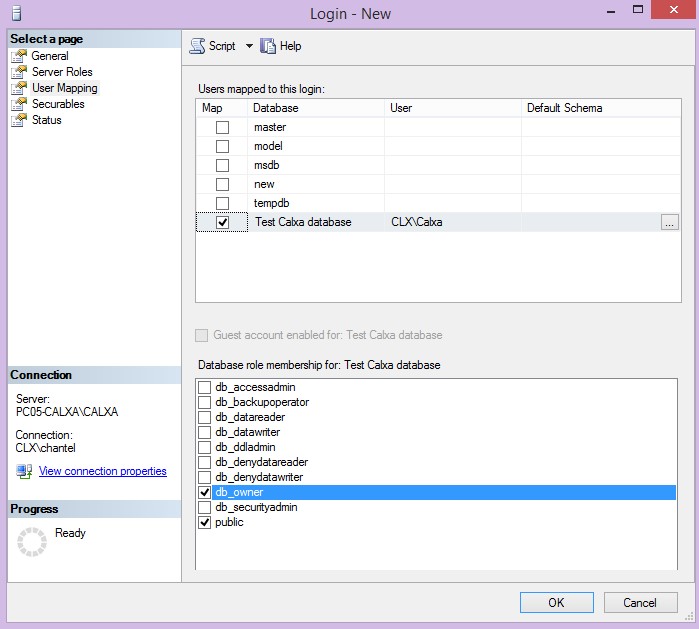
Task: Check the Map box for msdb
Action: pyautogui.click(x=222, y=165)
